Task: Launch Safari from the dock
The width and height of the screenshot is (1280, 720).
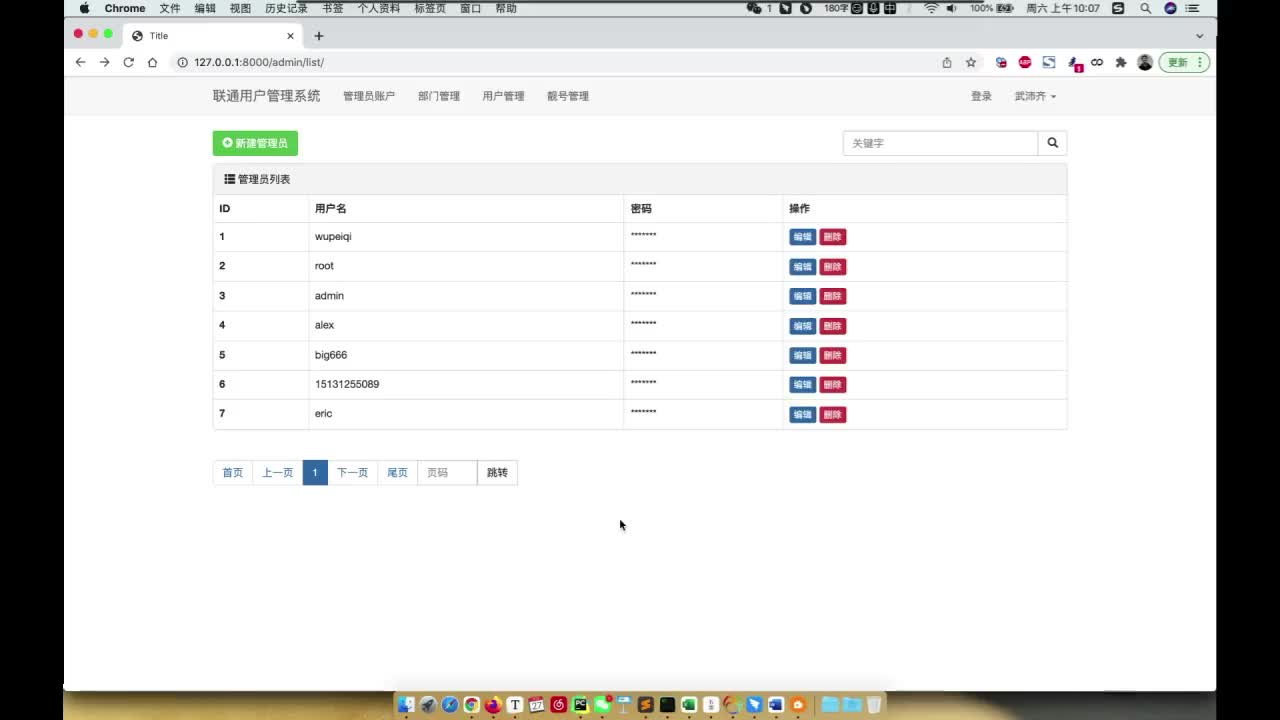Action: pos(450,705)
